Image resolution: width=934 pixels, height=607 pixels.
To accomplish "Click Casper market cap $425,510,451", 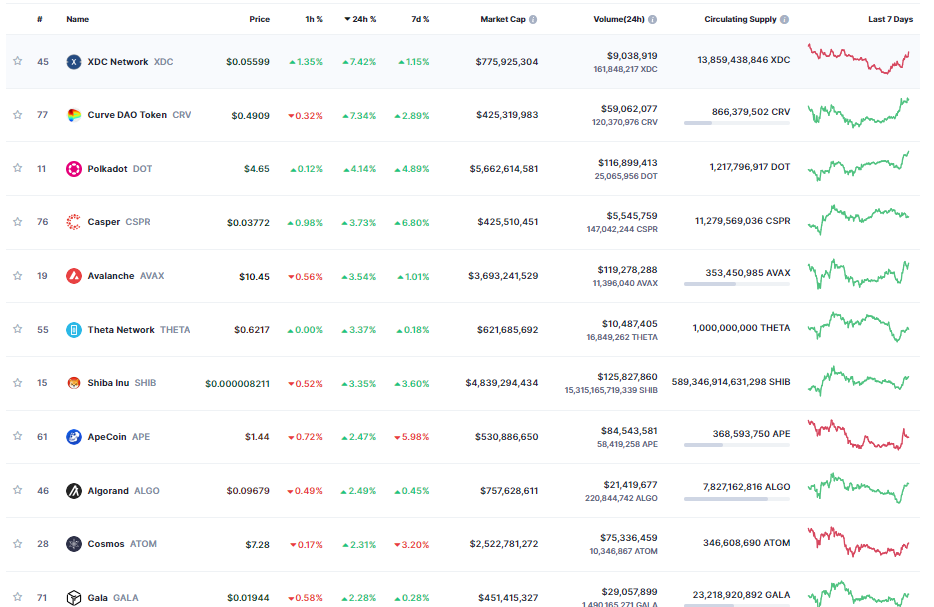I will pos(508,222).
